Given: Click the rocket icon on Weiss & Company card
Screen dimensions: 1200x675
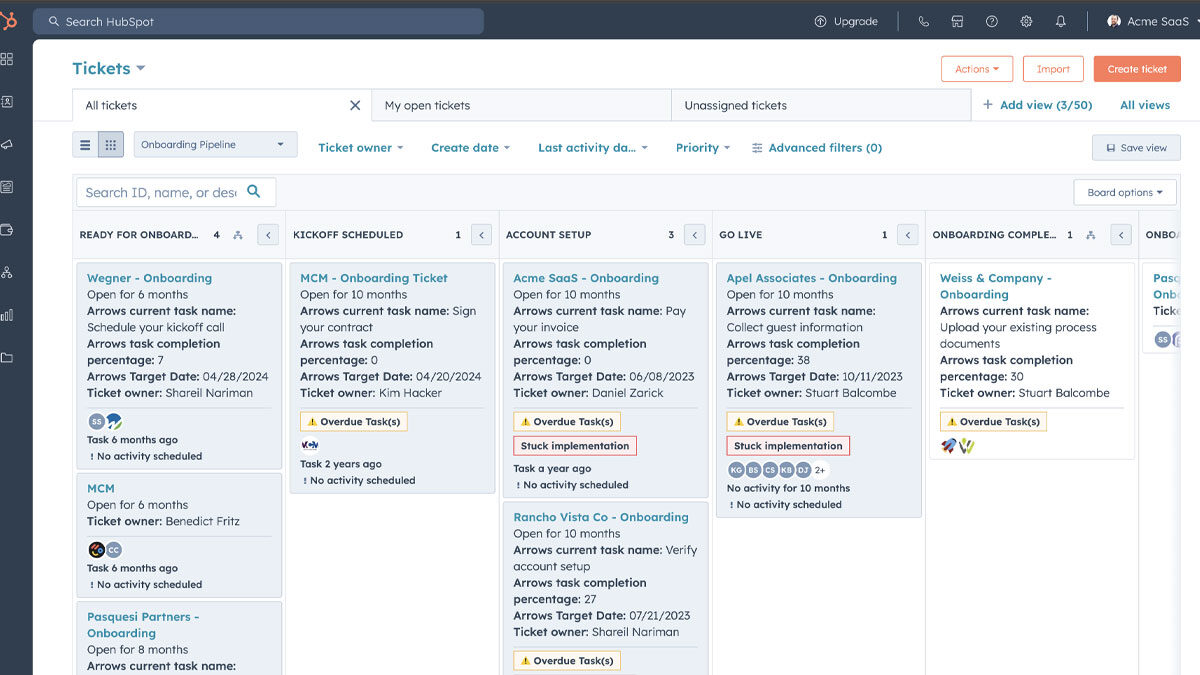Looking at the screenshot, I should coord(949,446).
